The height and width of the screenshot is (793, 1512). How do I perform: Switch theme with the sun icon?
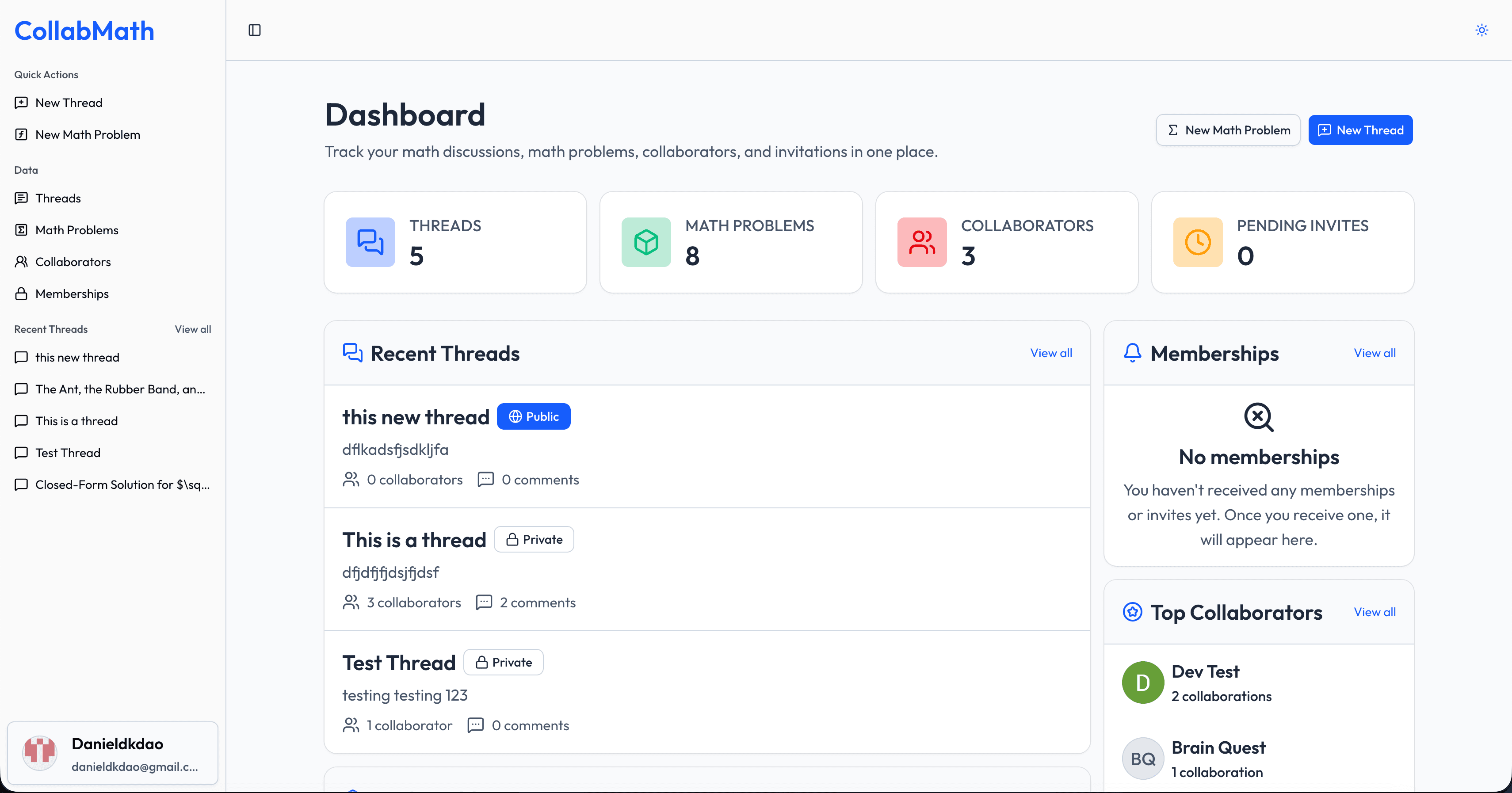point(1481,30)
